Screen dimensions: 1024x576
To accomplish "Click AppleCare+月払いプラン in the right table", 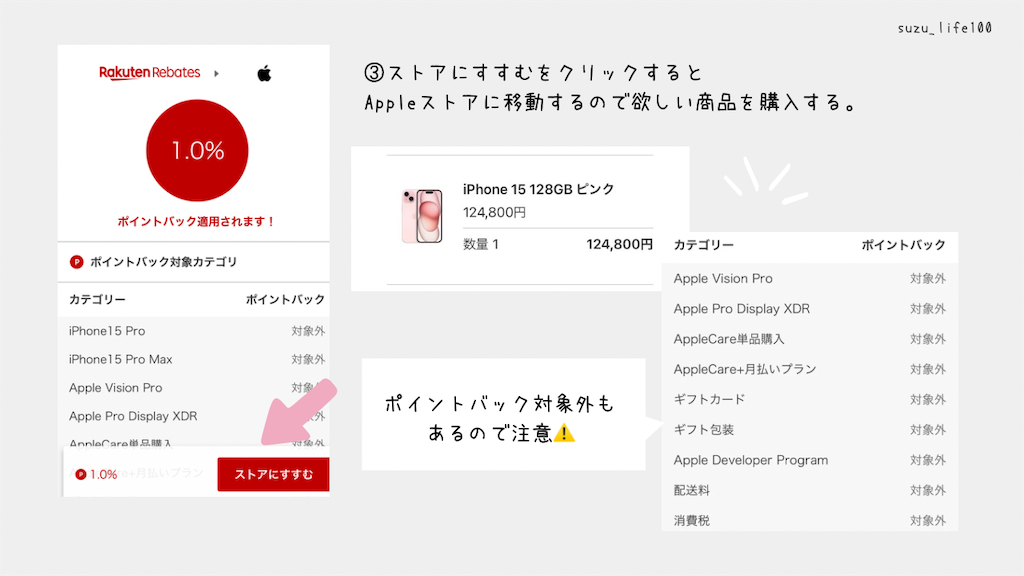I will click(x=745, y=369).
